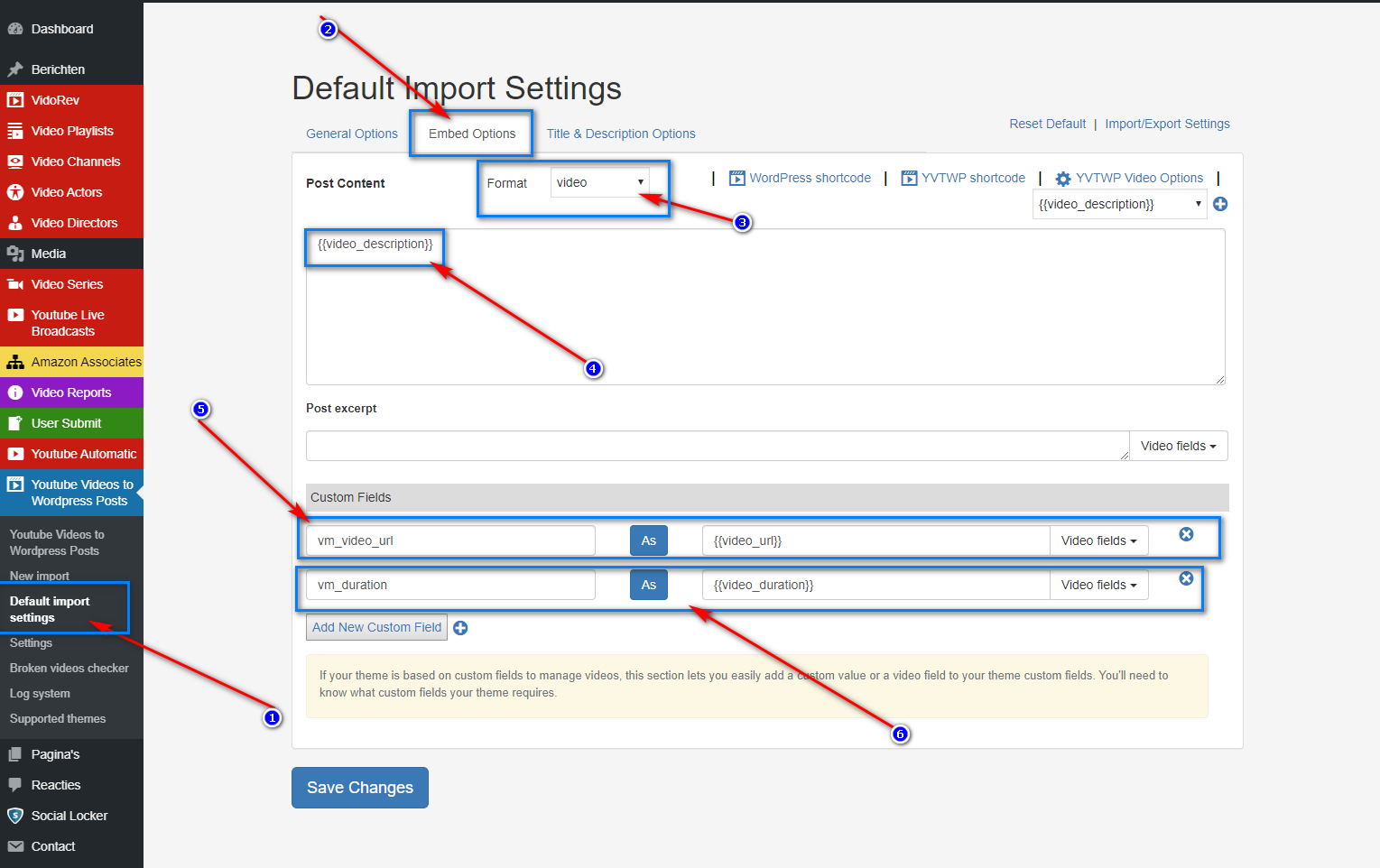Click the Save Changes button

coord(360,788)
